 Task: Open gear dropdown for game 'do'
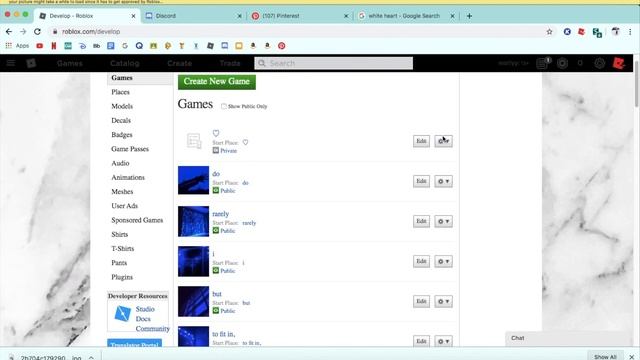coord(443,181)
